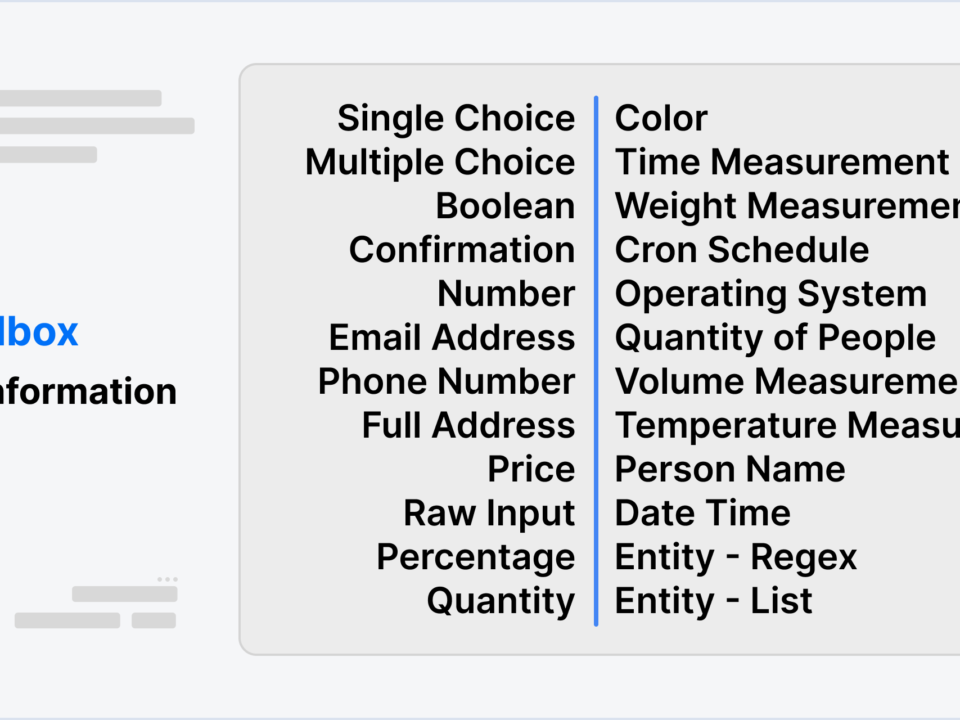The width and height of the screenshot is (960, 720).
Task: Select Full Address in the list
Action: pos(468,426)
